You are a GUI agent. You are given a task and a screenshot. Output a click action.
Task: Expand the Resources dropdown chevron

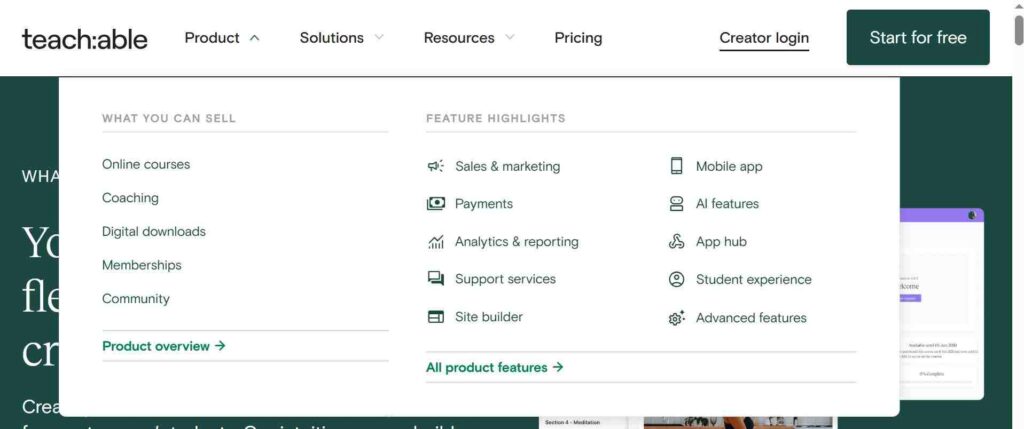[510, 38]
